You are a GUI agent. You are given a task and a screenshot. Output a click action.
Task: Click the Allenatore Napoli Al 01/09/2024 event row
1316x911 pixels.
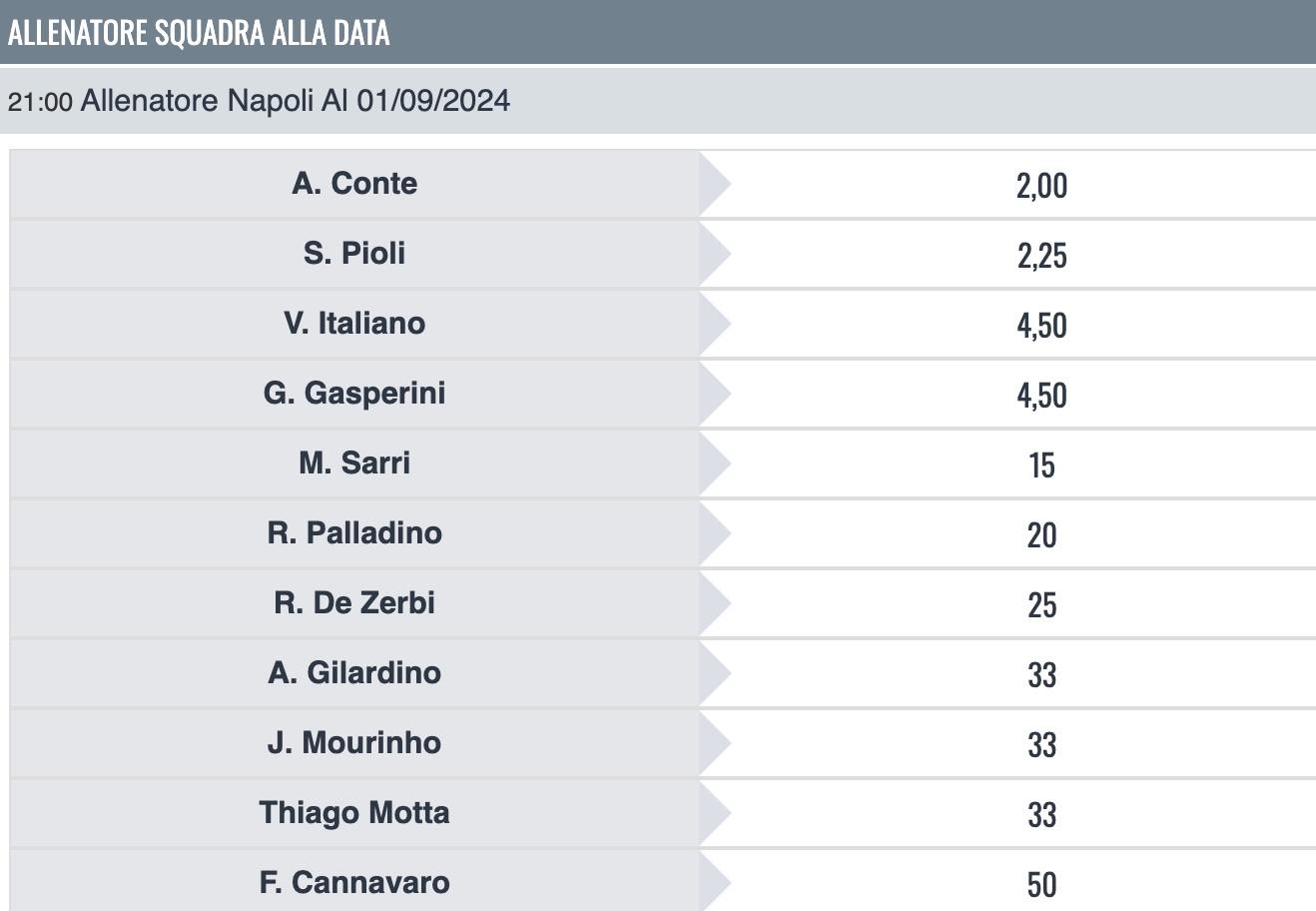(260, 101)
